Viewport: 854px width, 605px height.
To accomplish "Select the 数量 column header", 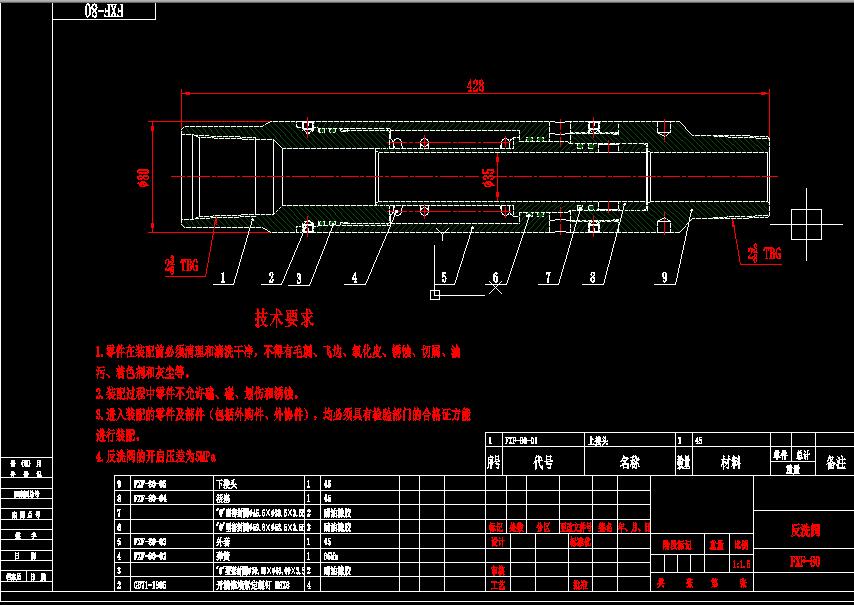I will click(x=684, y=462).
